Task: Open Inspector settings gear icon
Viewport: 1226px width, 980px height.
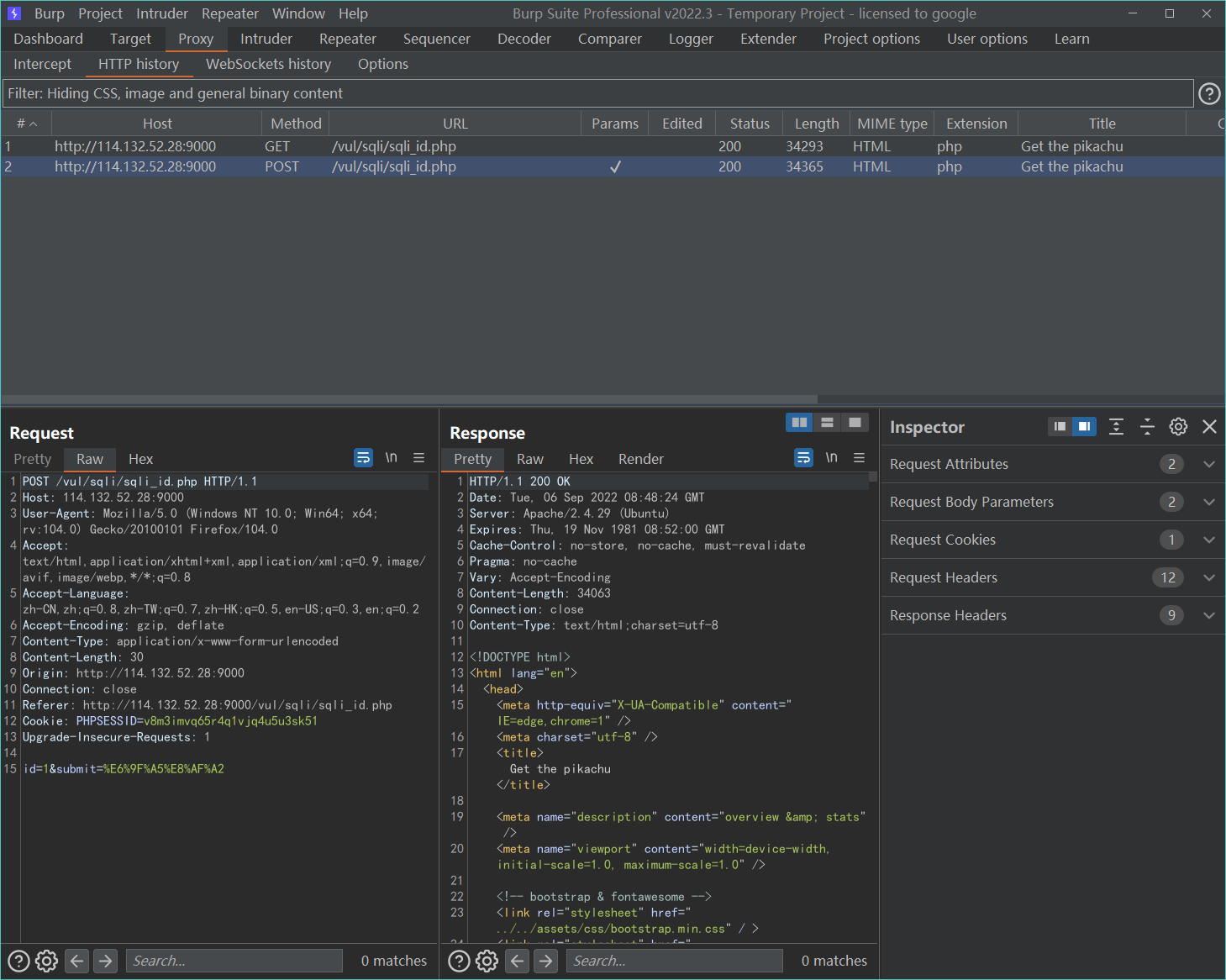Action: coord(1178,427)
